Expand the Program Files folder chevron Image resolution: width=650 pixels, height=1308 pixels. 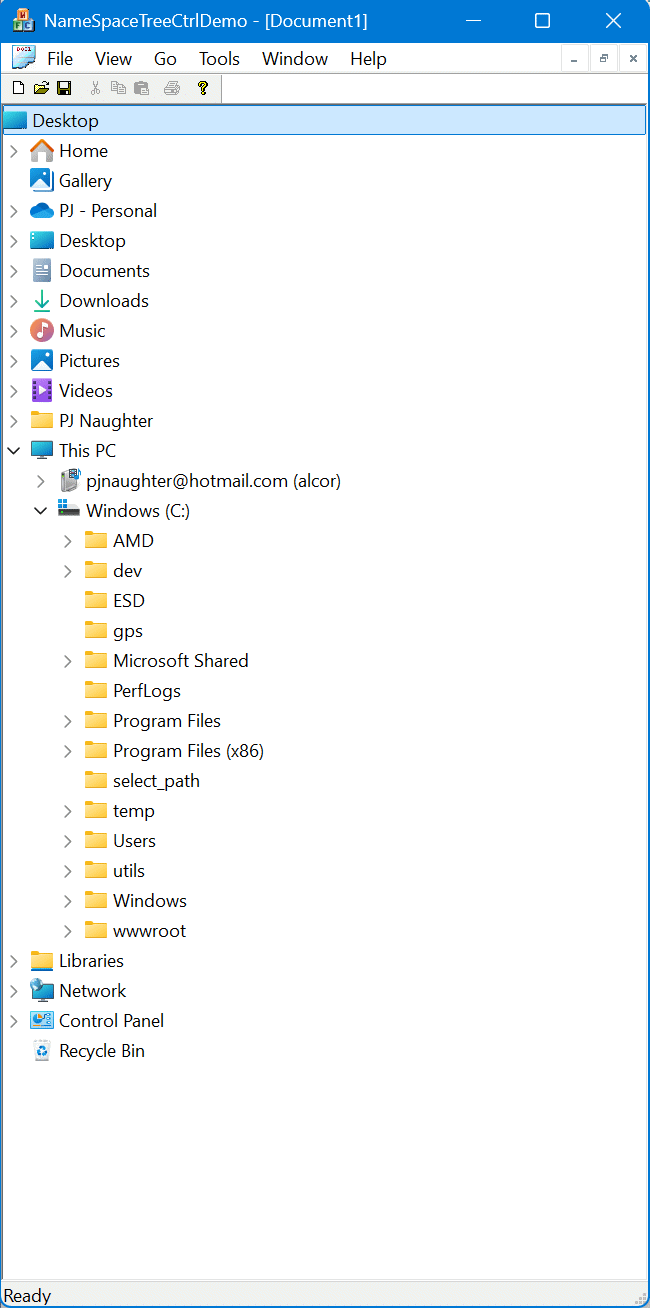[68, 721]
